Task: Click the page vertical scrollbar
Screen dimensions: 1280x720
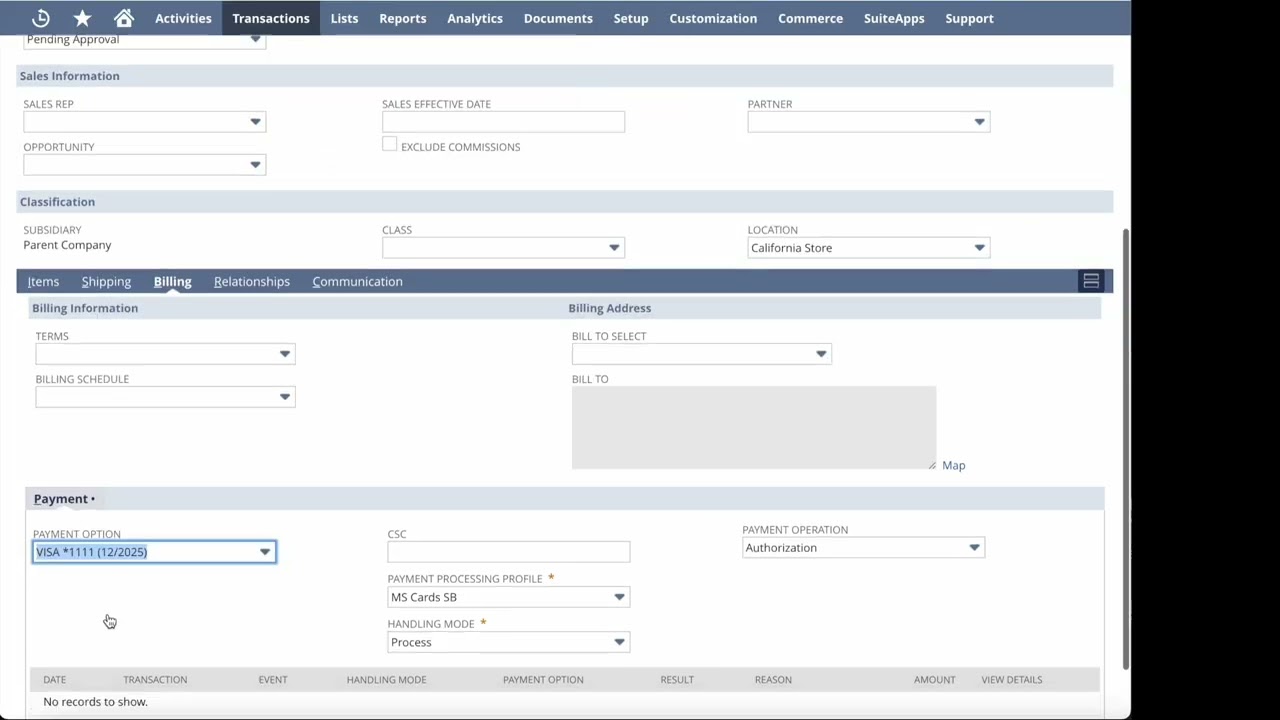Action: (1127, 449)
